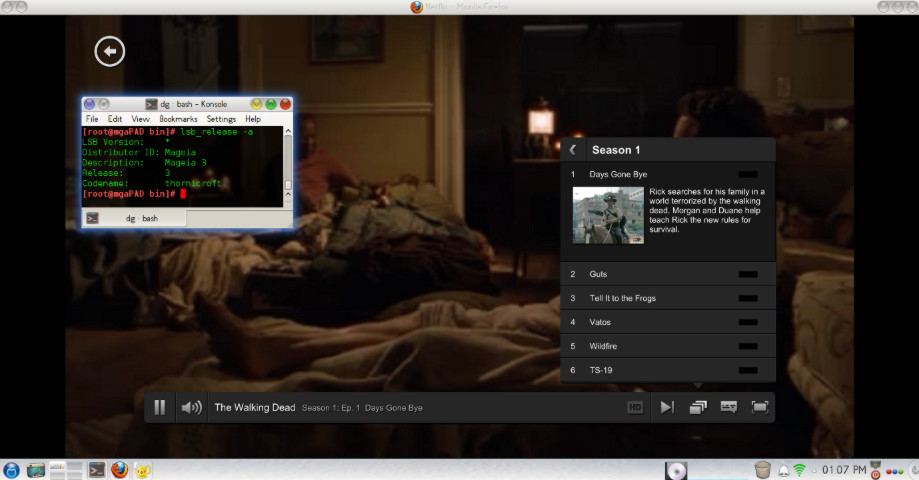Go back from Season 1 list
919x480 pixels.
pyautogui.click(x=573, y=150)
